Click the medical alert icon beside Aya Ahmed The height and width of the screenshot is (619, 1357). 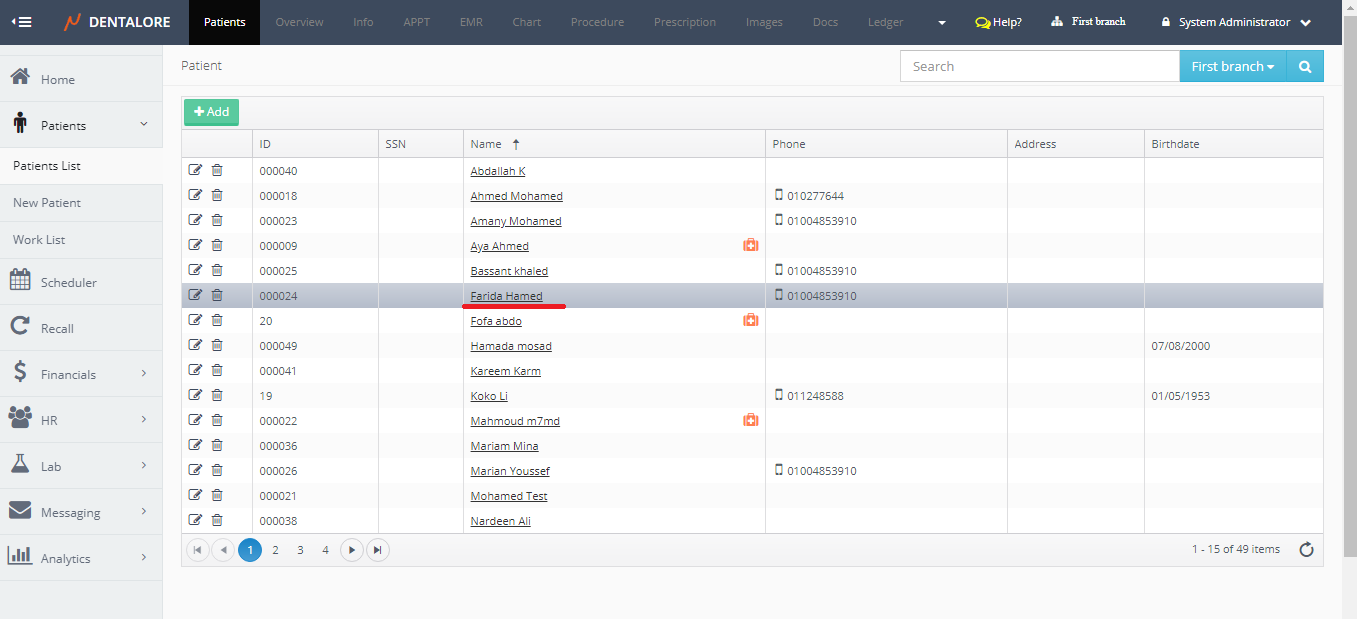point(750,245)
